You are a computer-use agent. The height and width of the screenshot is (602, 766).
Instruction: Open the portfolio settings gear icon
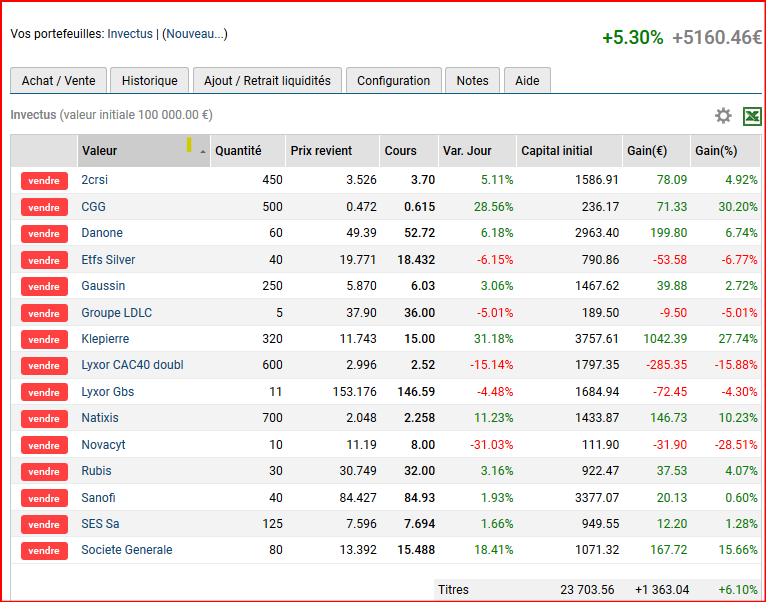[x=723, y=116]
